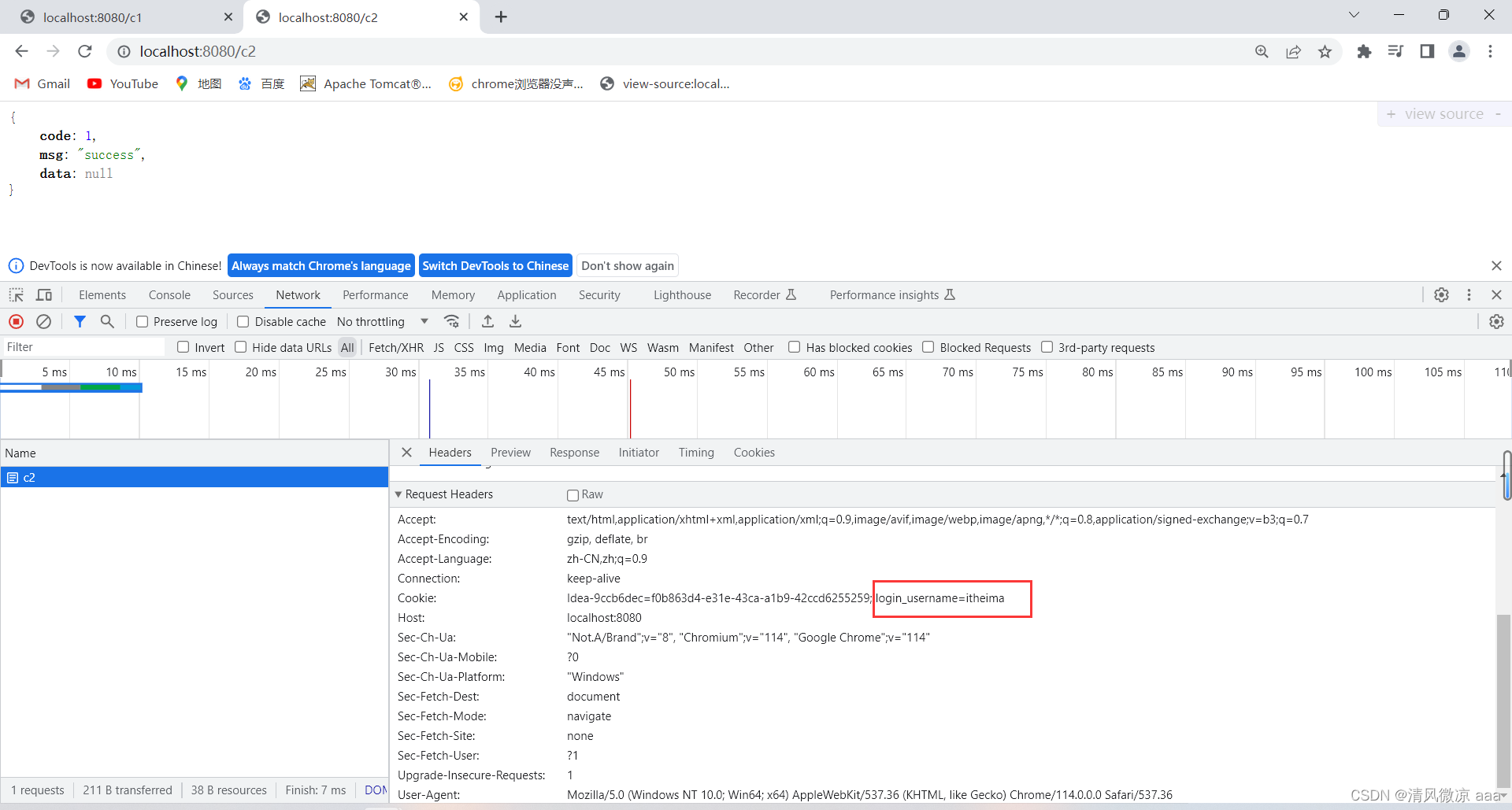1512x810 pixels.
Task: Click Switch DevTools to Chinese
Action: [x=495, y=266]
